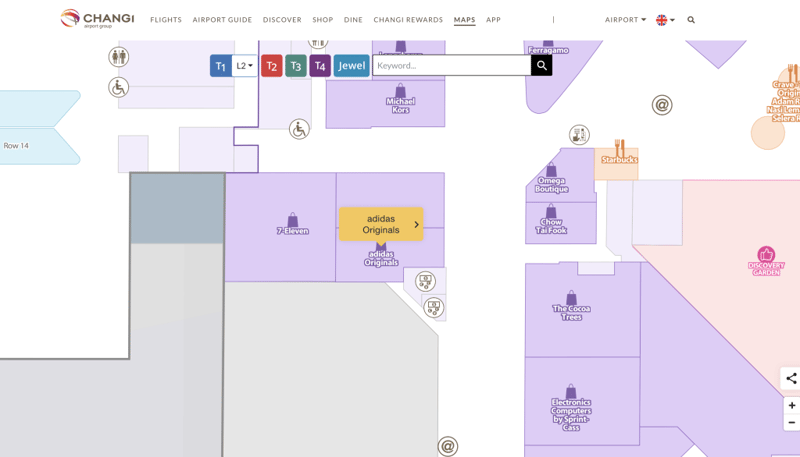Switch map to Jewel
Image resolution: width=800 pixels, height=457 pixels.
coord(351,66)
